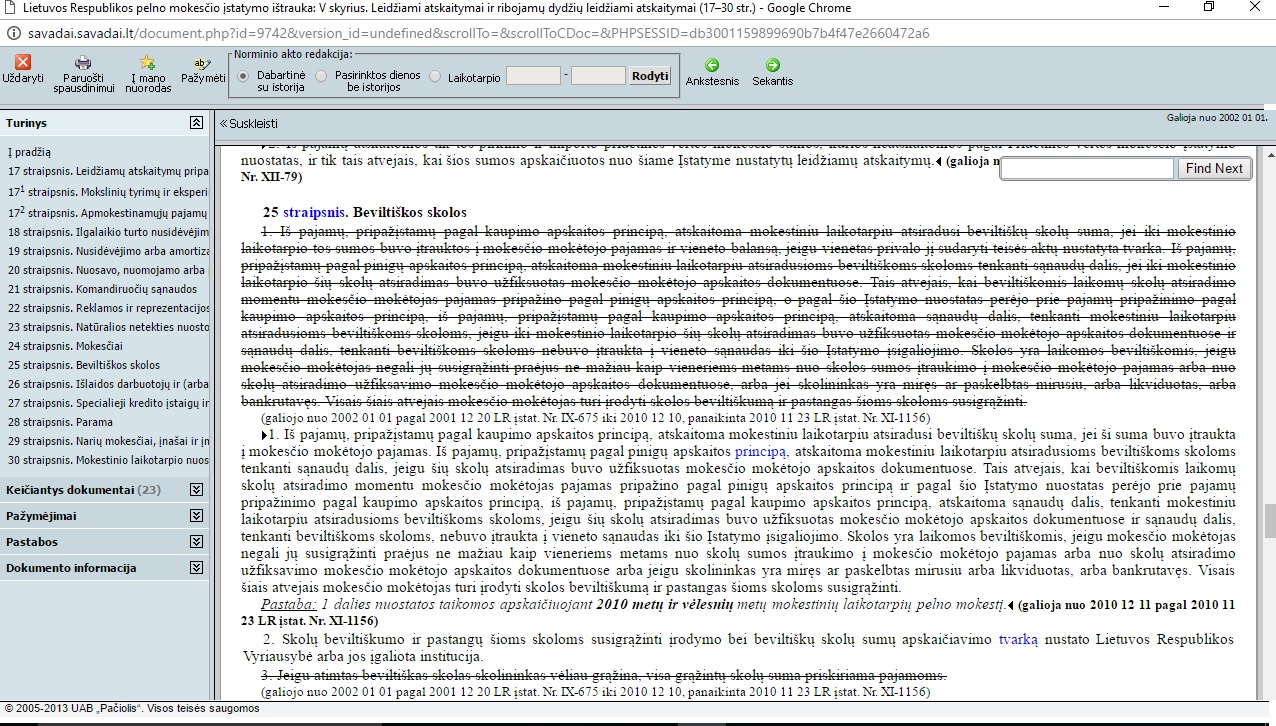Click the Laikotarpio end date field
Image resolution: width=1276 pixels, height=726 pixels.
598,76
